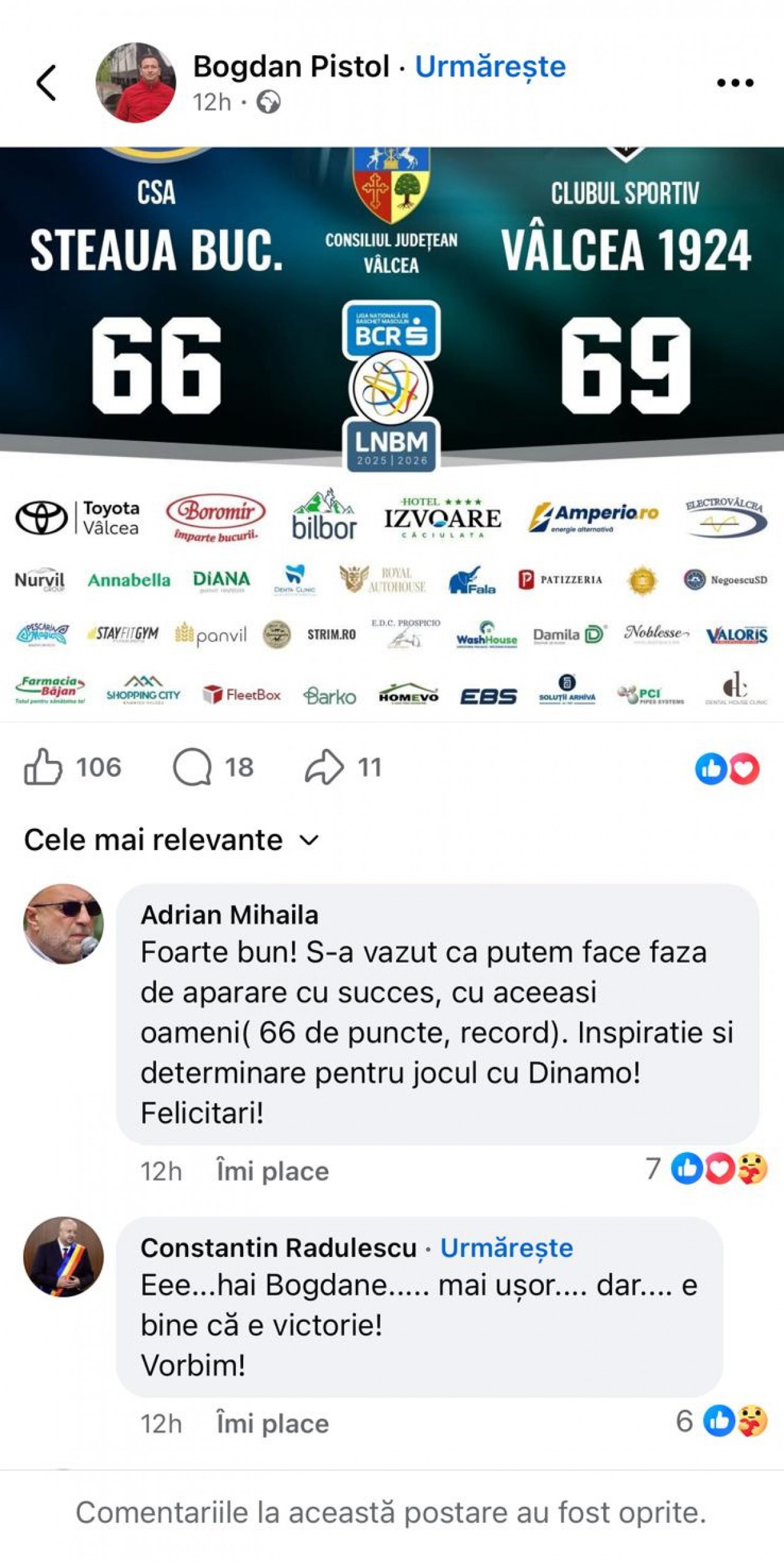Like Adrian Mihaila's comment with Îmi place
784x1562 pixels.
click(x=273, y=1171)
